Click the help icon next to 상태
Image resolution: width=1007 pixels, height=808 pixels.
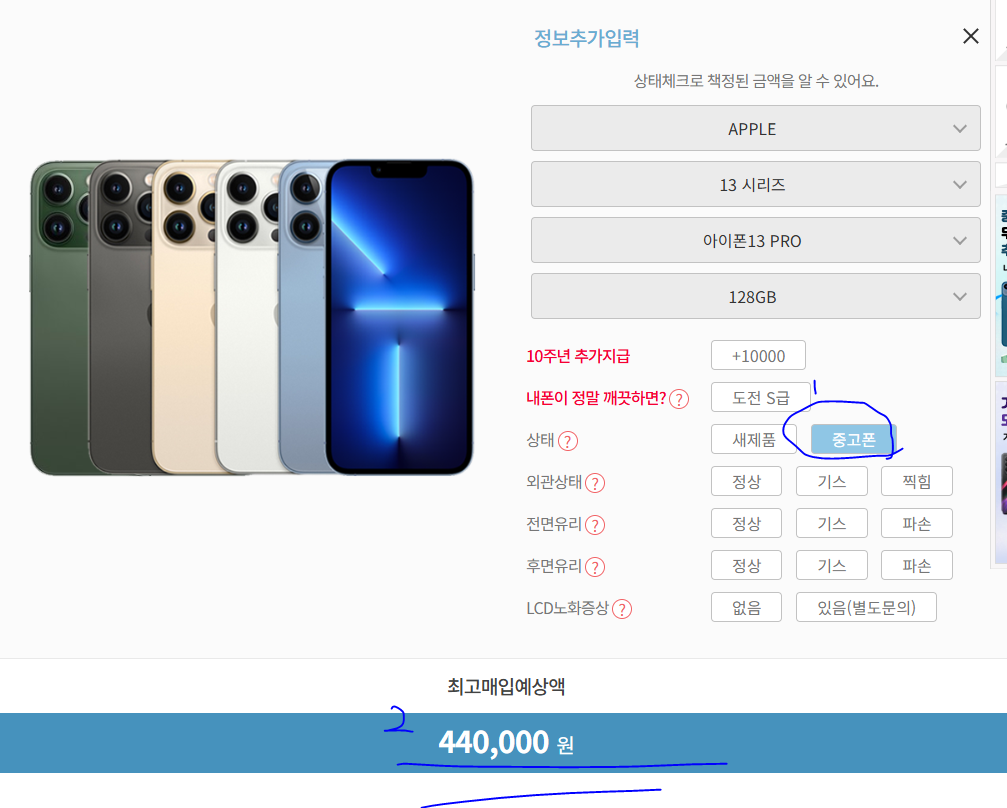[x=568, y=441]
